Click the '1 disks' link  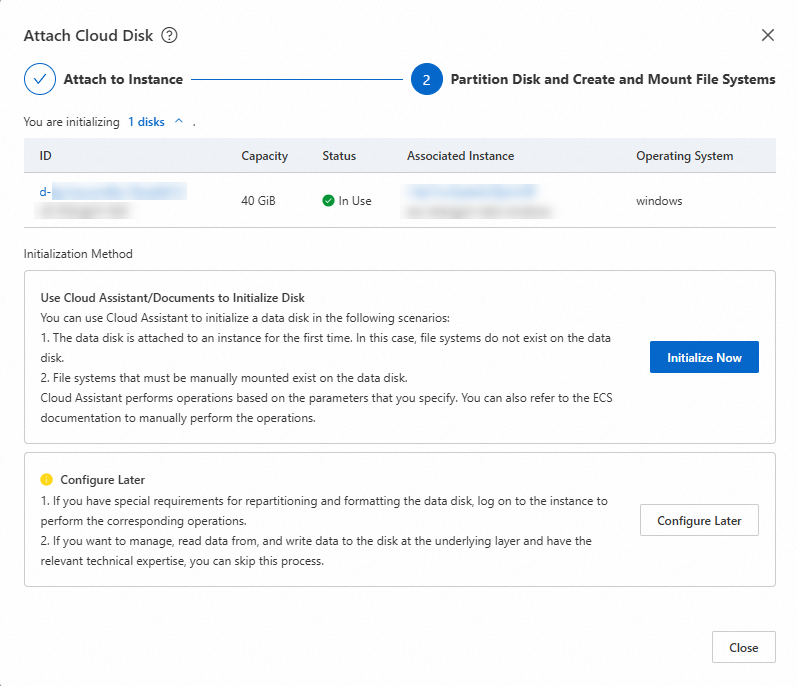[x=146, y=122]
